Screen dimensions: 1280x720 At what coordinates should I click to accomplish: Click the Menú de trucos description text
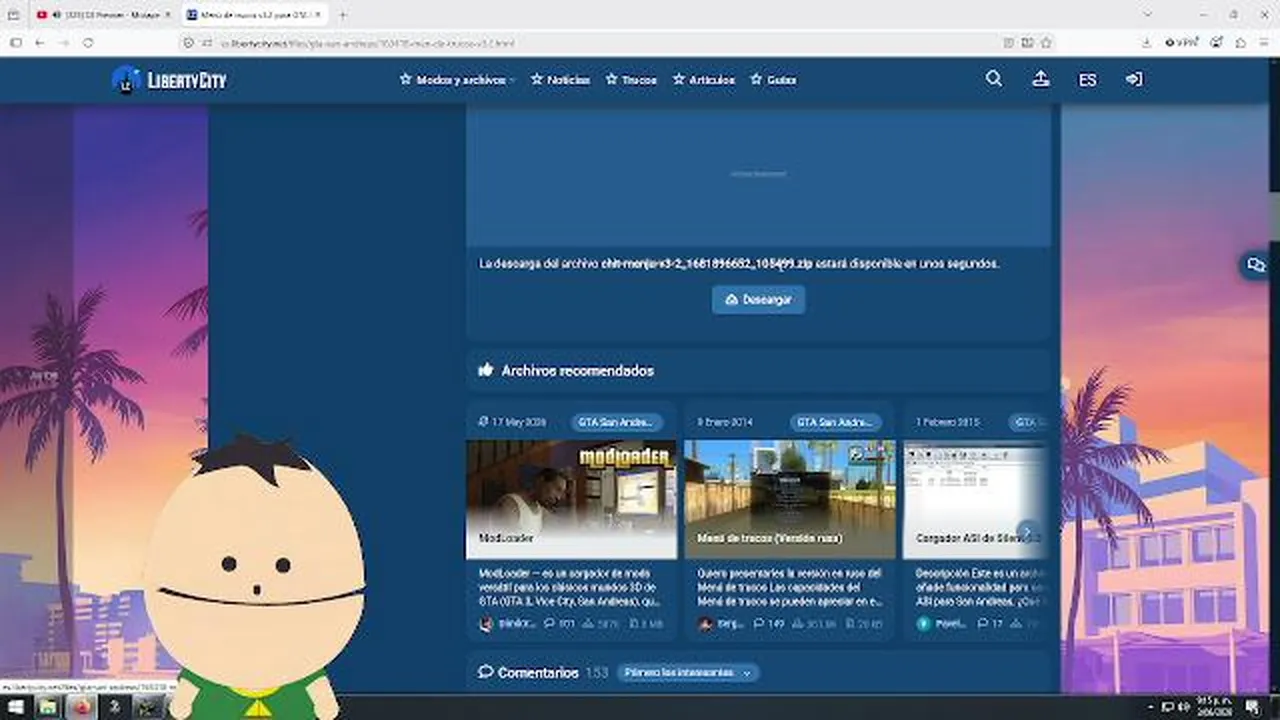[x=790, y=588]
